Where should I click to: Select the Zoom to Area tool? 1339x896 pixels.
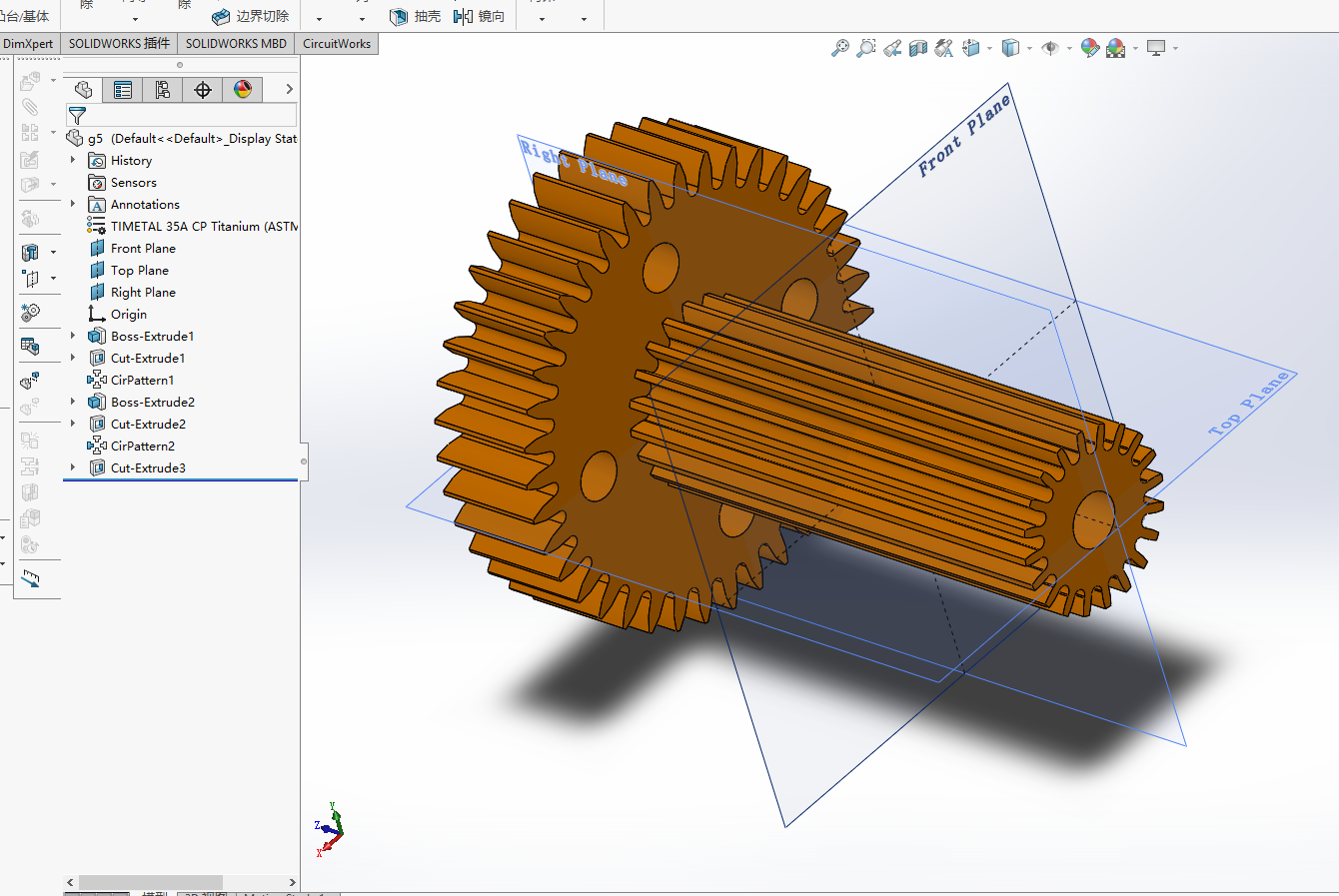point(866,48)
